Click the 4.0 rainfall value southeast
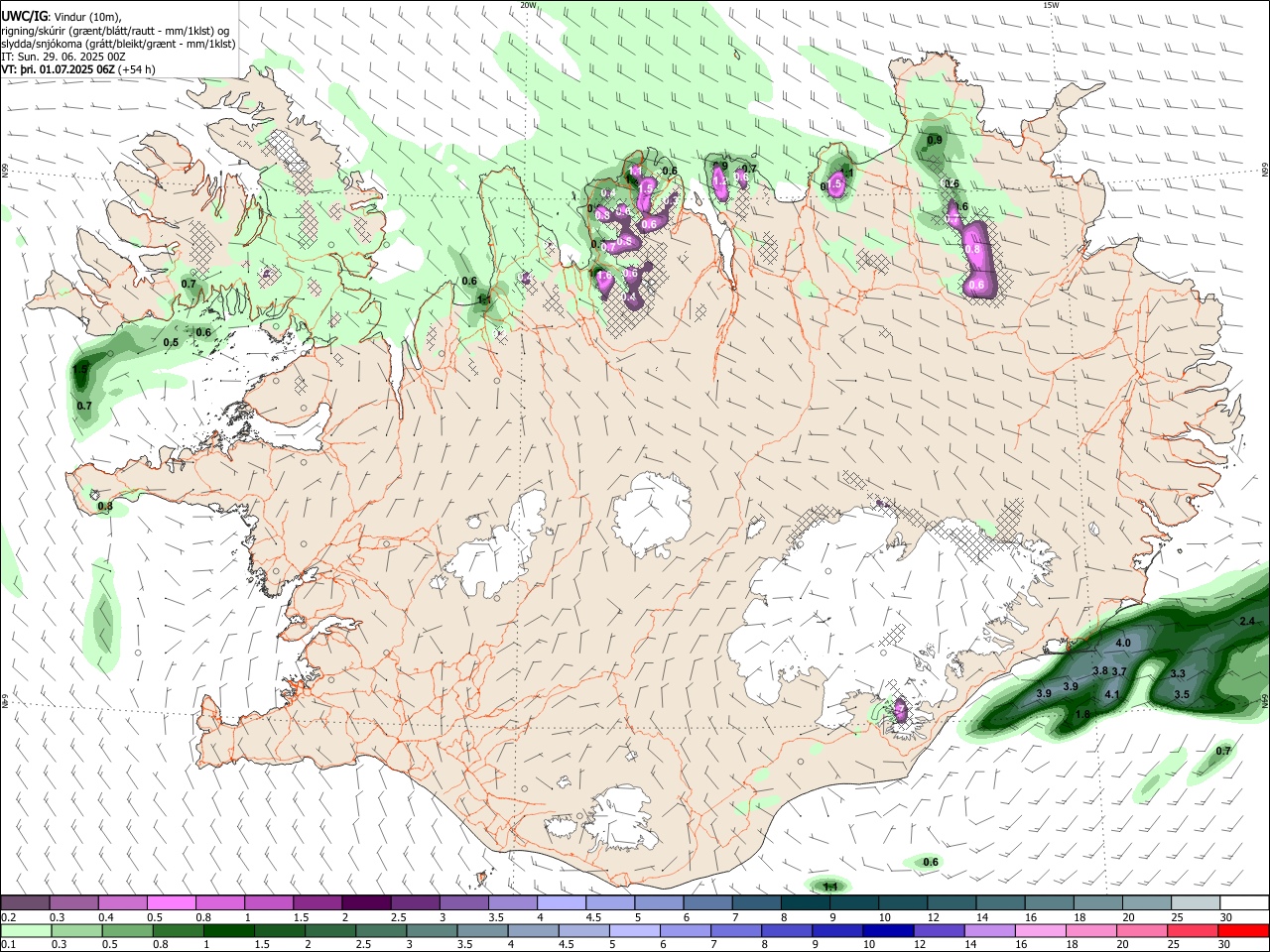 click(1123, 643)
